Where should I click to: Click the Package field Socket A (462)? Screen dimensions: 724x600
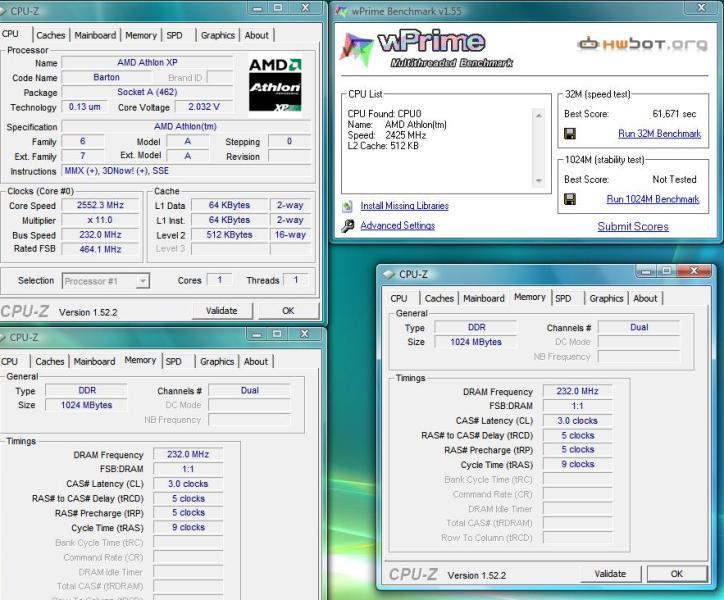tap(147, 92)
